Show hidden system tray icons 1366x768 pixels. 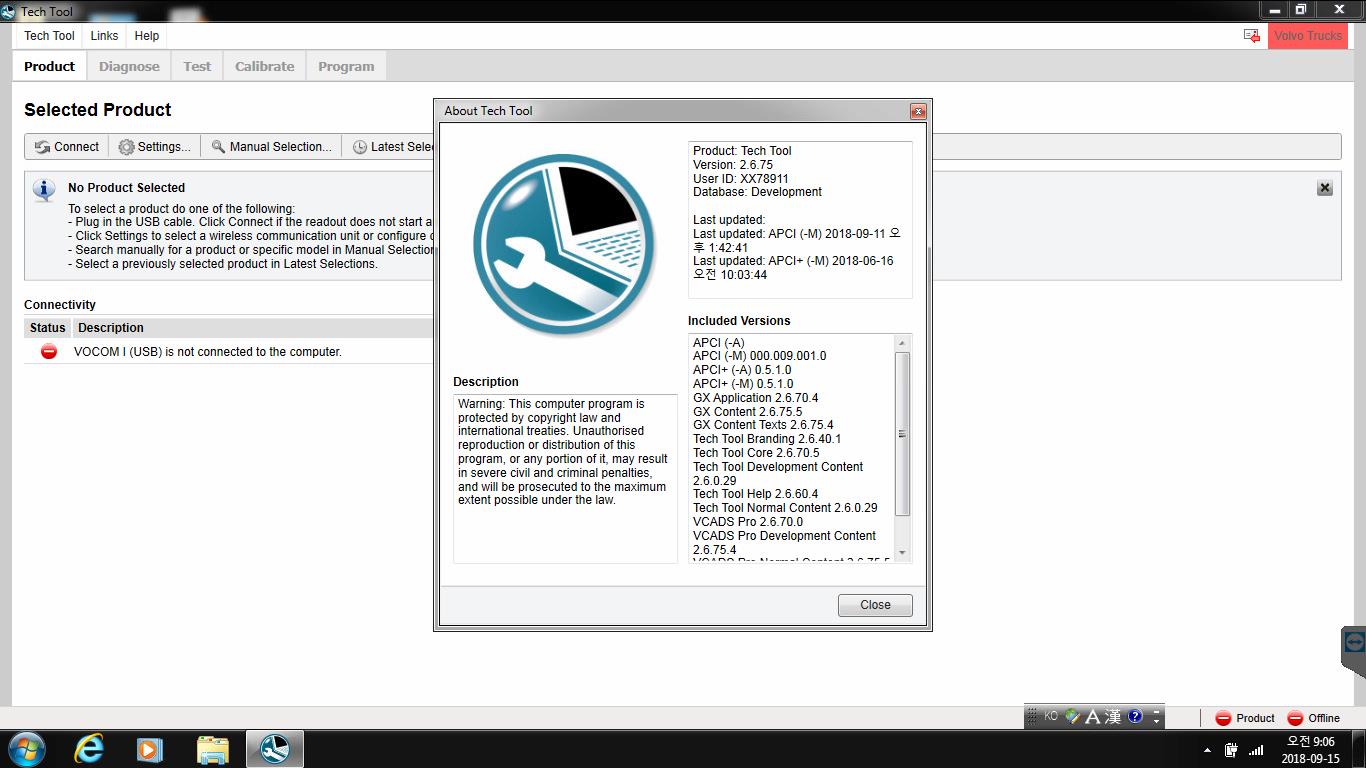[1207, 750]
